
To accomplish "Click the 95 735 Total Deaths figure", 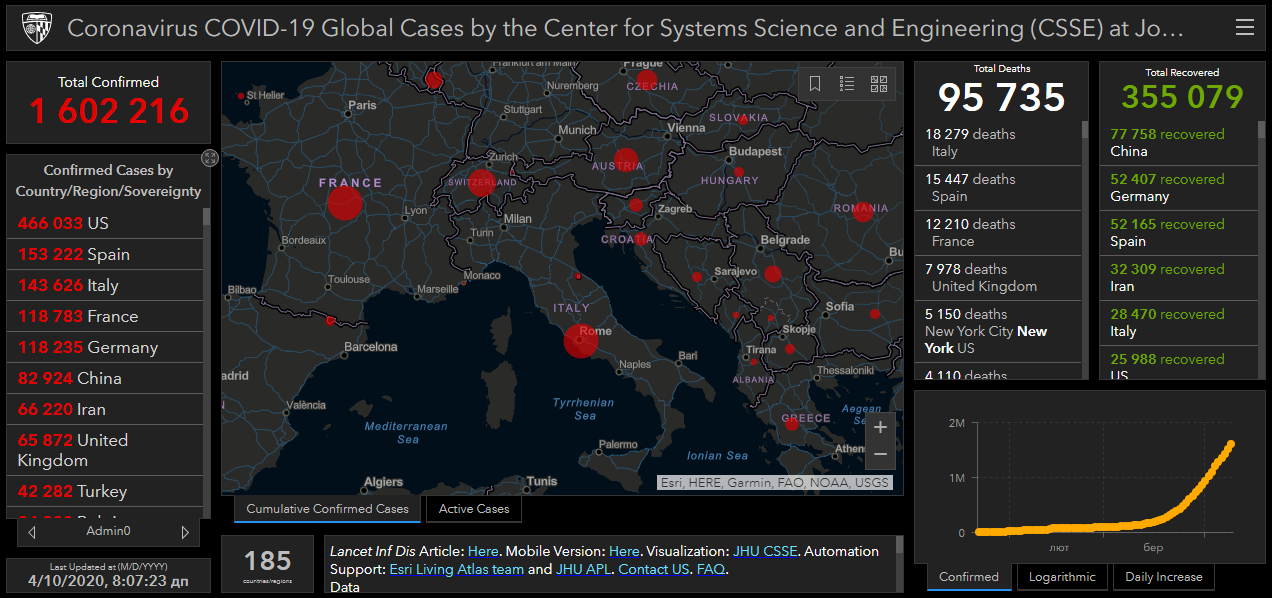I will point(1002,97).
